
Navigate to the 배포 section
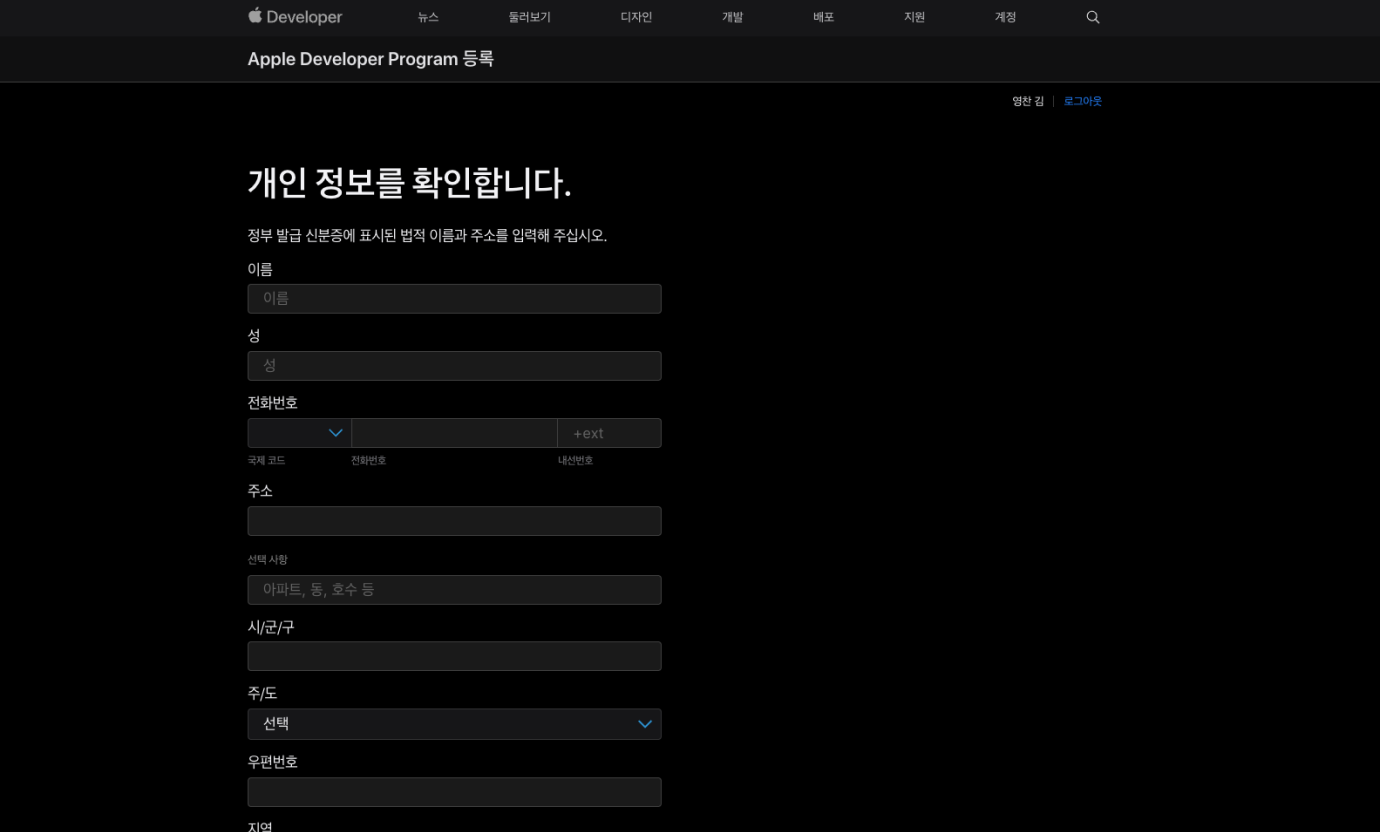(823, 17)
